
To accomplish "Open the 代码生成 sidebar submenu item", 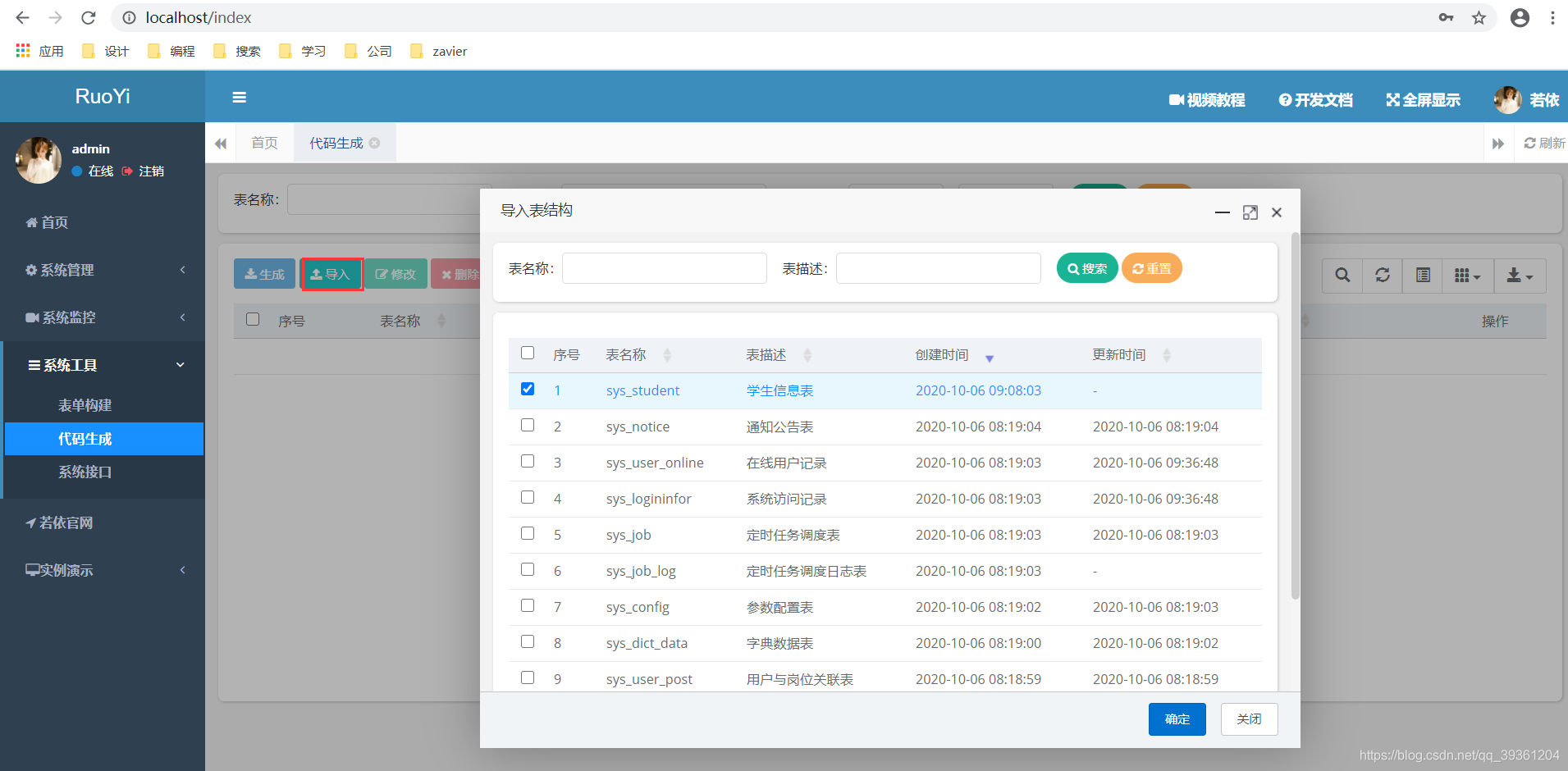I will [x=104, y=439].
